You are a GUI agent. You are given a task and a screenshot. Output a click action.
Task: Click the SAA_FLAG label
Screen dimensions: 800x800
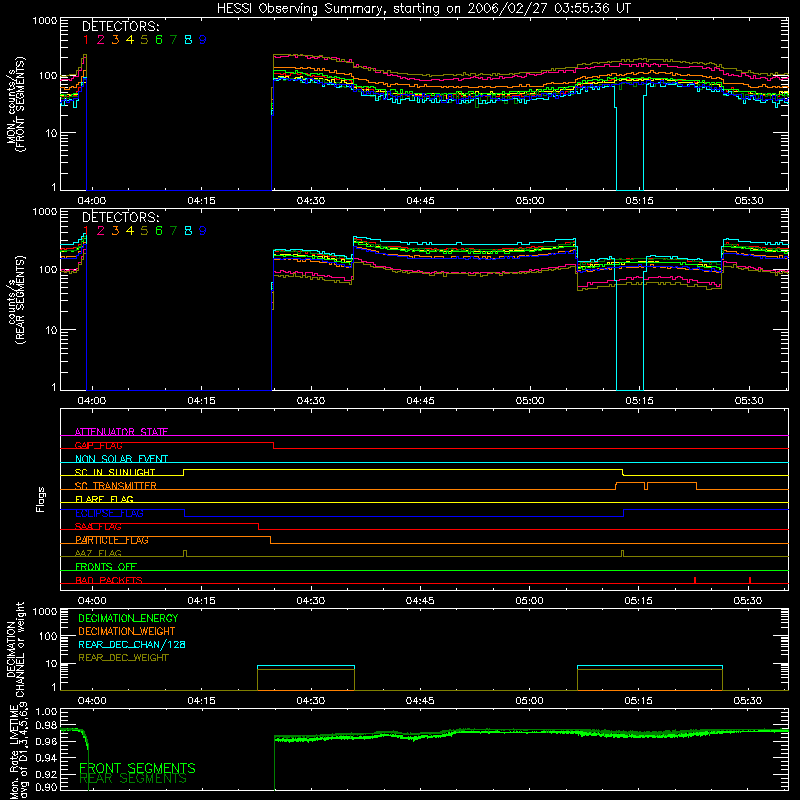pos(98,526)
